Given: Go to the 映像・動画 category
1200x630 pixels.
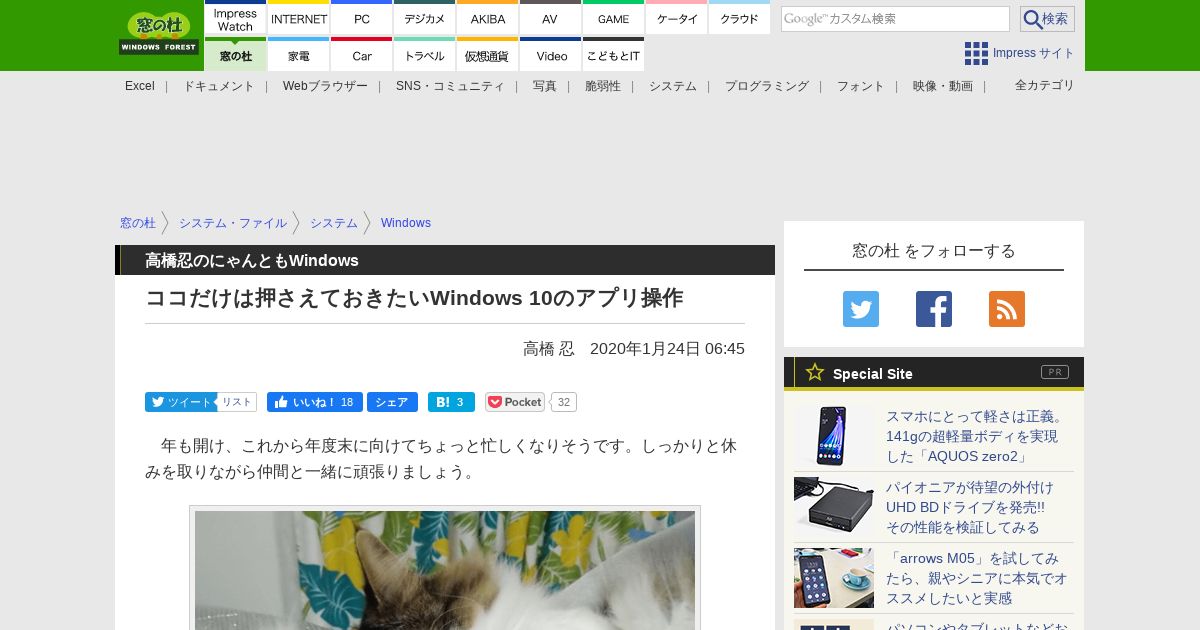Looking at the screenshot, I should (x=943, y=86).
